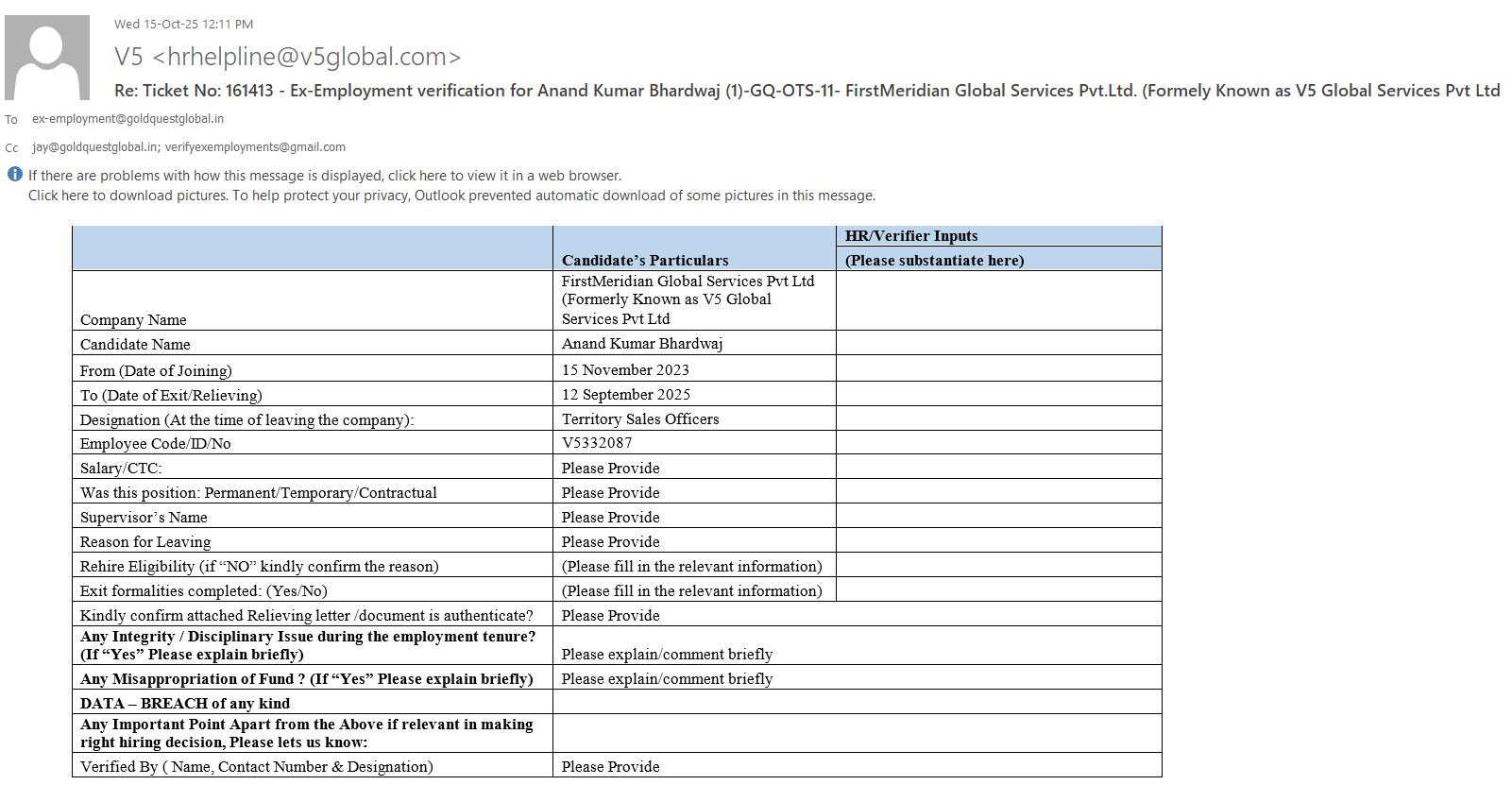Image resolution: width=1512 pixels, height=785 pixels.
Task: Click 'Was this position: Permanent/Temporary/Contractual' label
Action: (x=259, y=493)
